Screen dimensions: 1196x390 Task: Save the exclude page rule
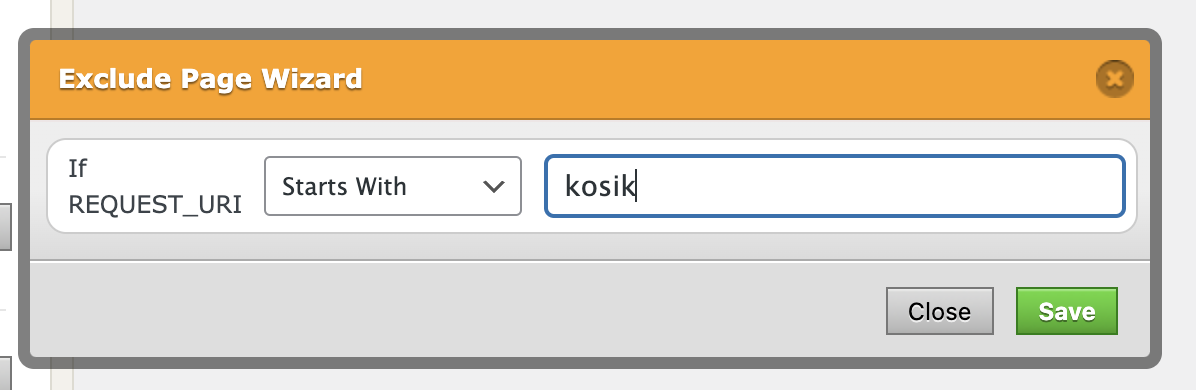tap(1066, 311)
